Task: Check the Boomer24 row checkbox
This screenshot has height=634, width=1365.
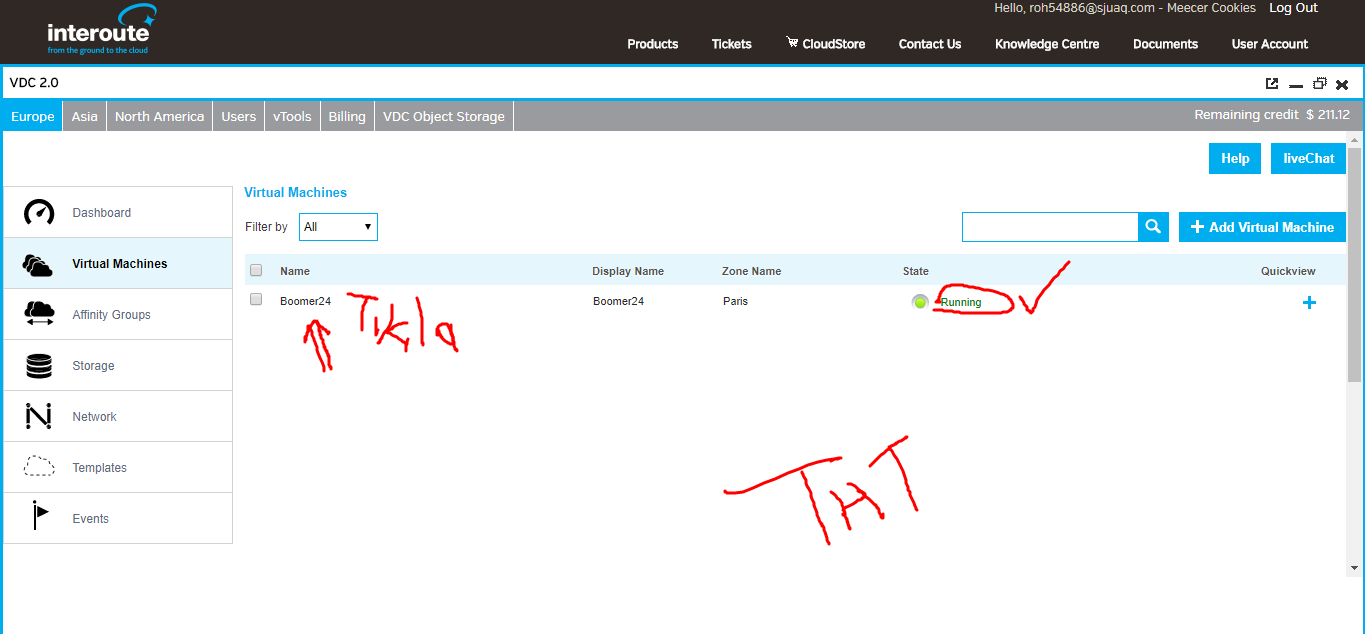Action: 256,299
